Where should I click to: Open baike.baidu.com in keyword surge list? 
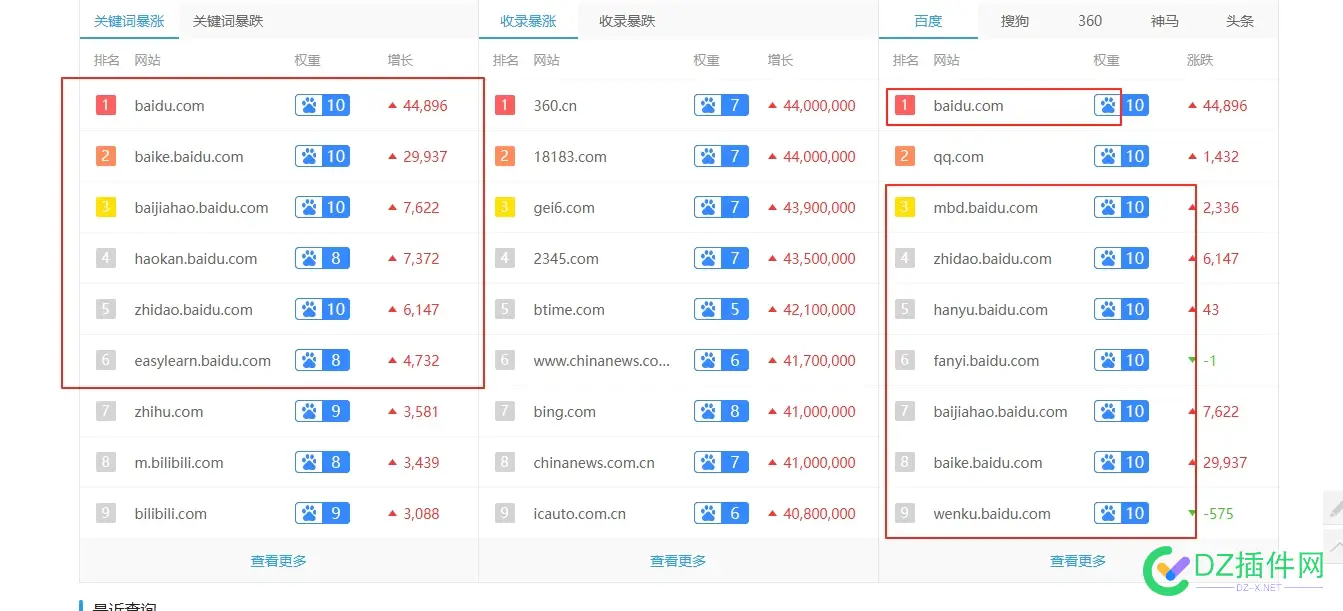point(189,157)
